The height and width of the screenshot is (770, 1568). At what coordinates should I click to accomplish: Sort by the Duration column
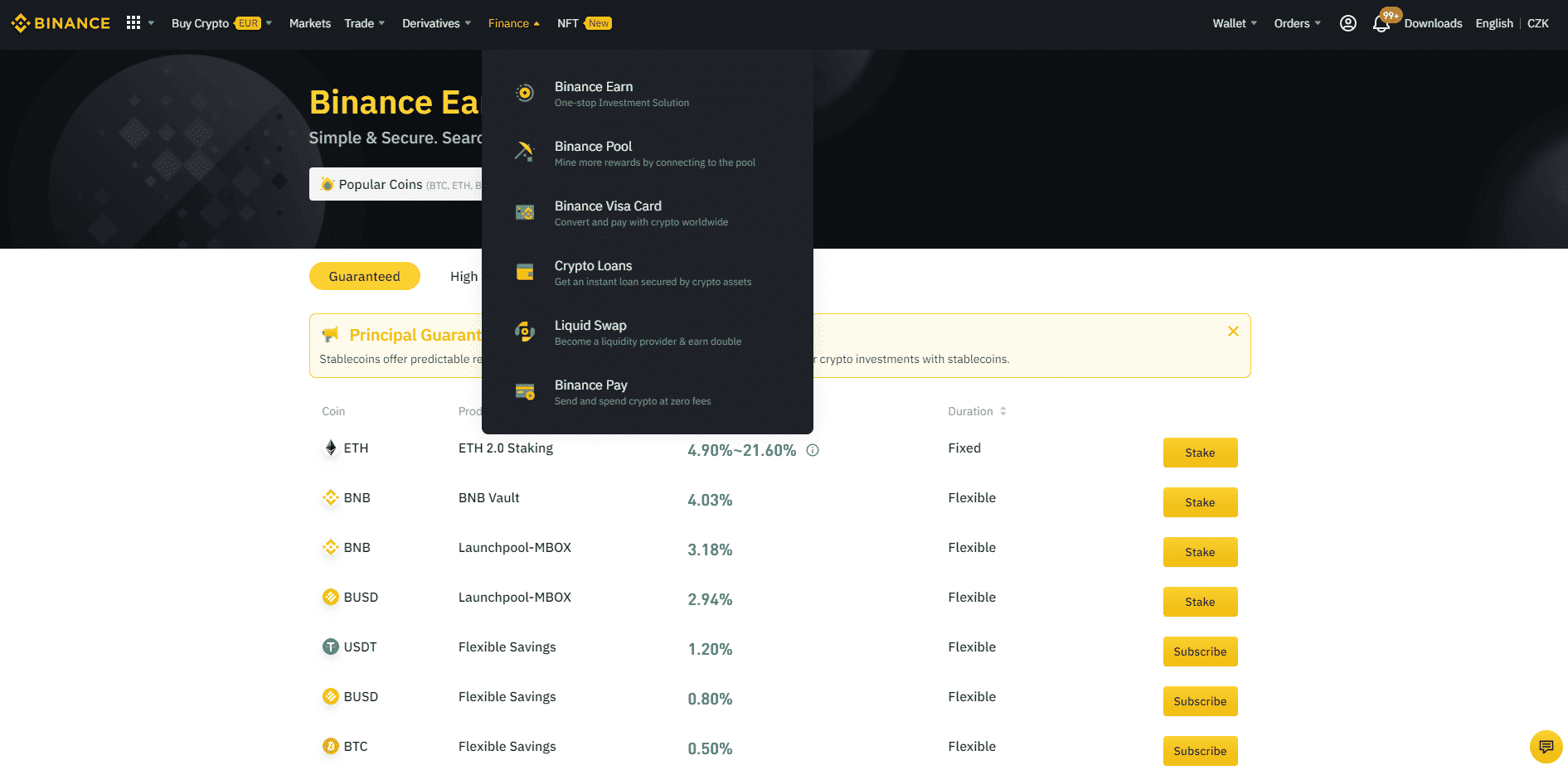click(x=976, y=411)
